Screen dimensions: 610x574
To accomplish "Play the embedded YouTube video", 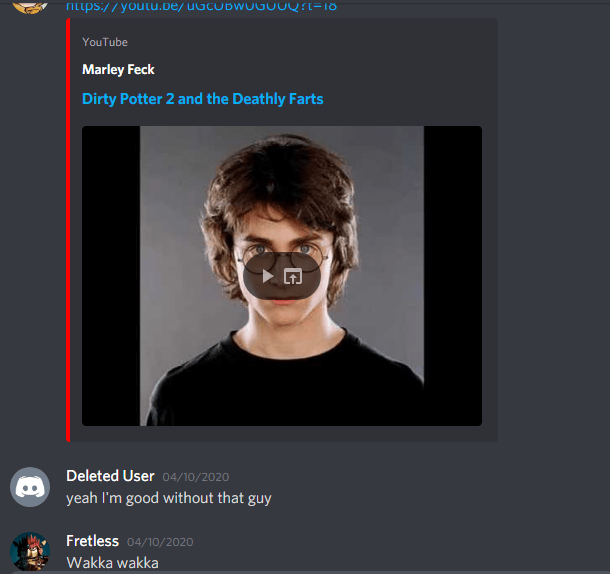I will (268, 276).
